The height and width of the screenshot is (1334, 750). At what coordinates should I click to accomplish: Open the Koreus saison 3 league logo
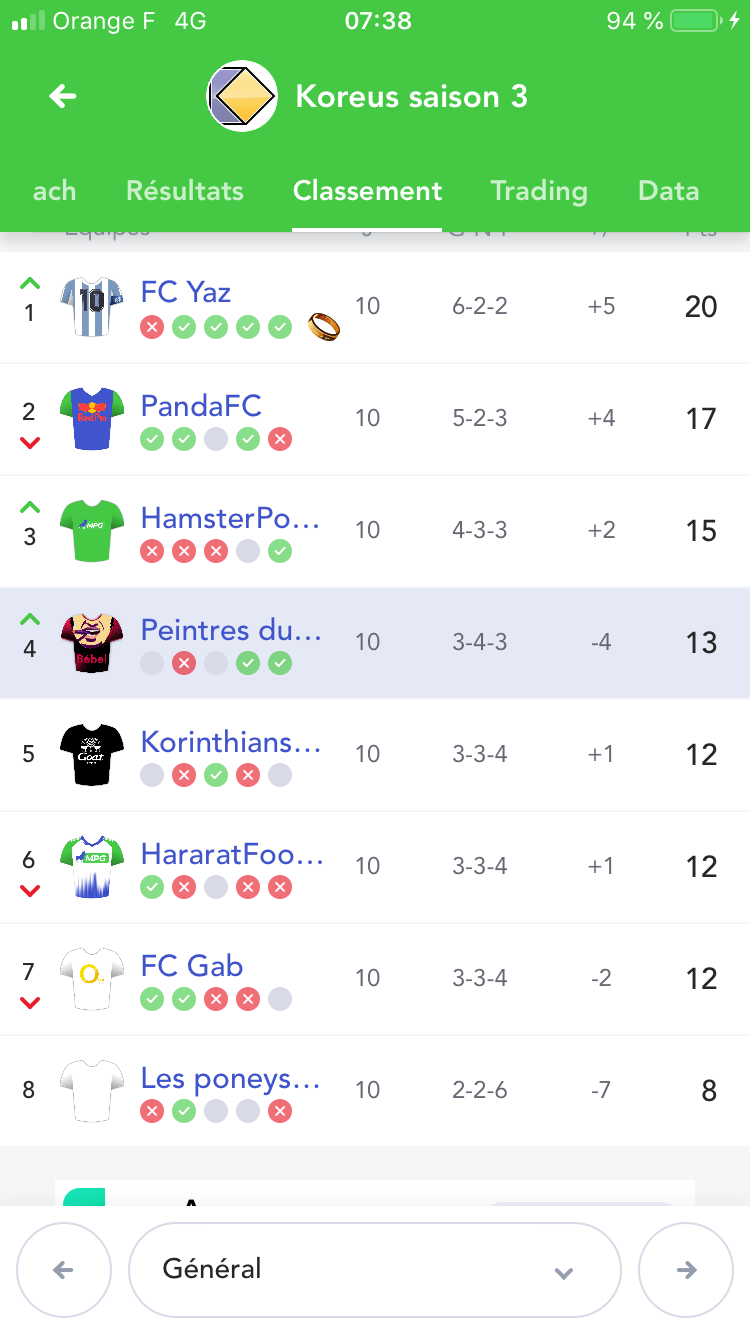[x=241, y=96]
